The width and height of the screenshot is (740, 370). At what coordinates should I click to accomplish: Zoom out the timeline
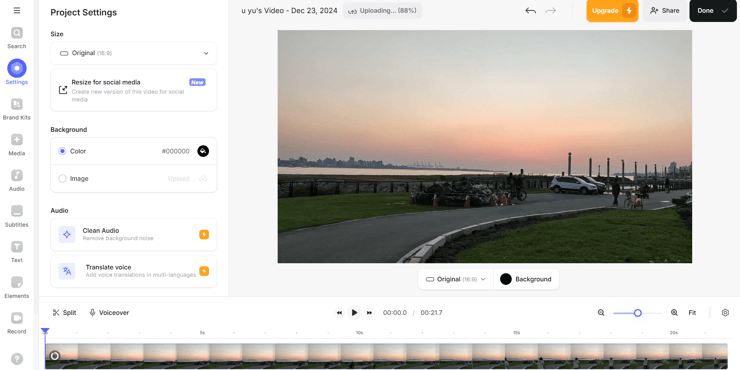[601, 312]
